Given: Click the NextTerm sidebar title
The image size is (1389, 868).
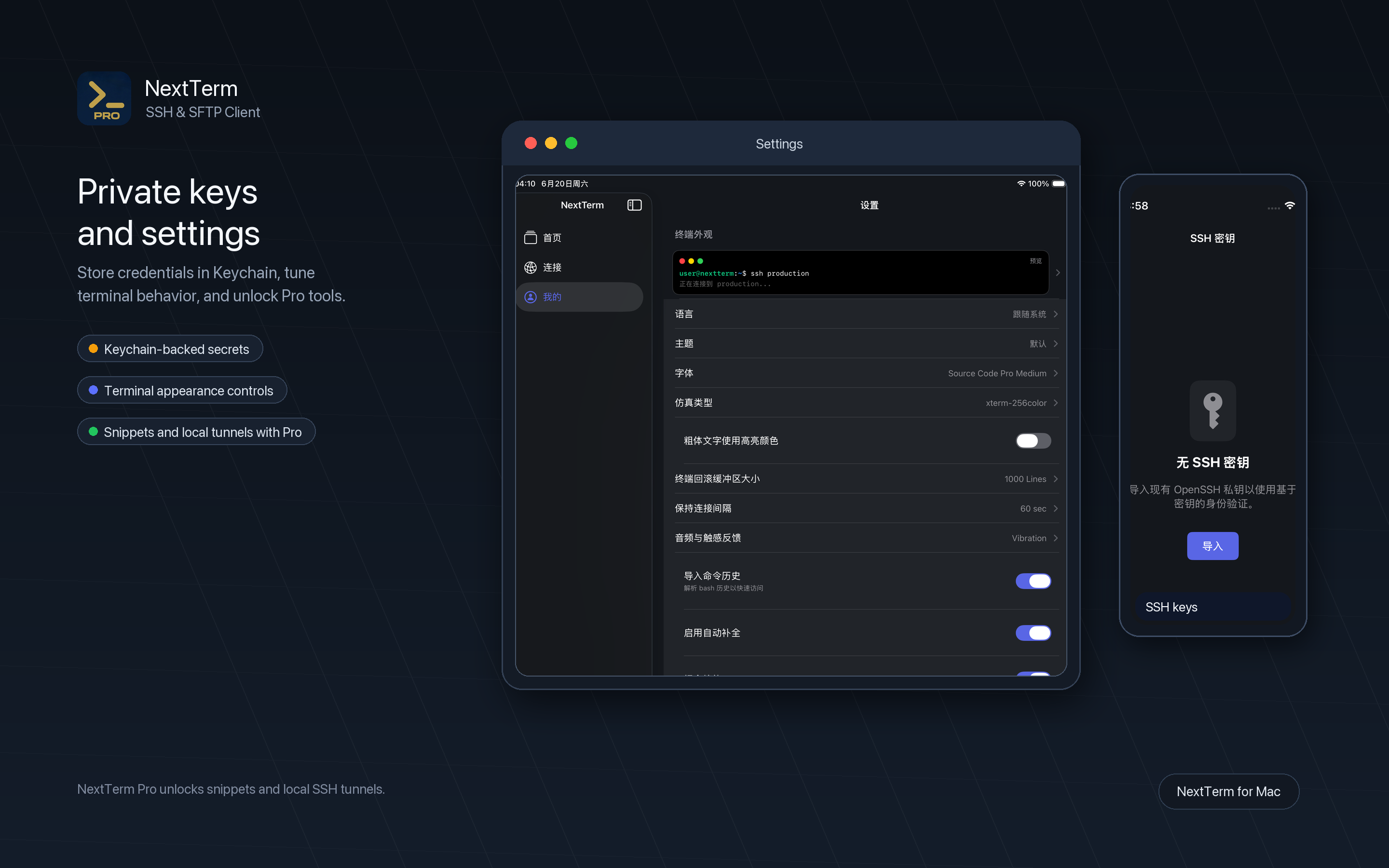Looking at the screenshot, I should coord(582,205).
